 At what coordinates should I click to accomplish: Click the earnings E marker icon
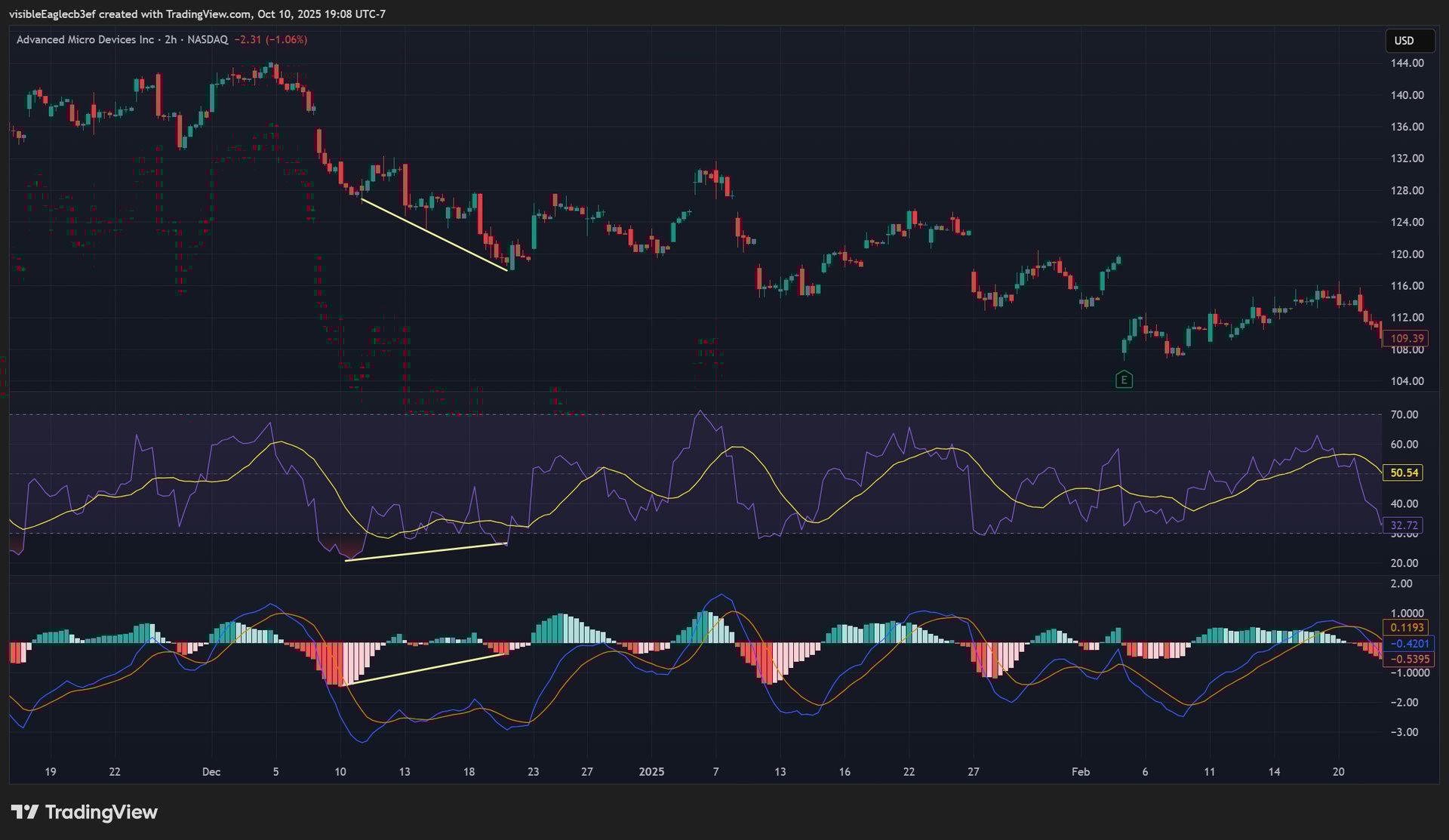[x=1124, y=380]
